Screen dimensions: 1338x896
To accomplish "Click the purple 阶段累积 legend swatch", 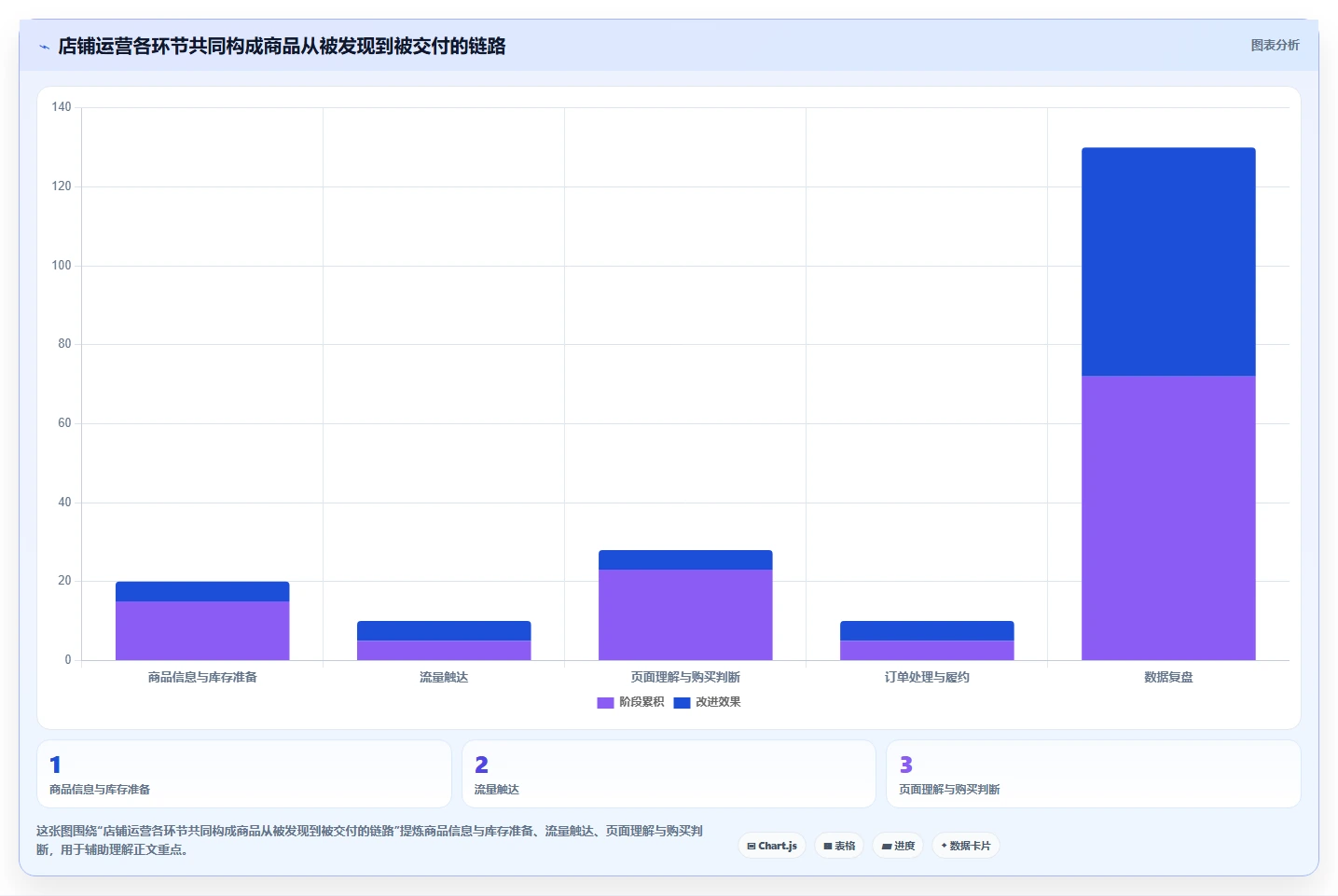I will [x=605, y=702].
